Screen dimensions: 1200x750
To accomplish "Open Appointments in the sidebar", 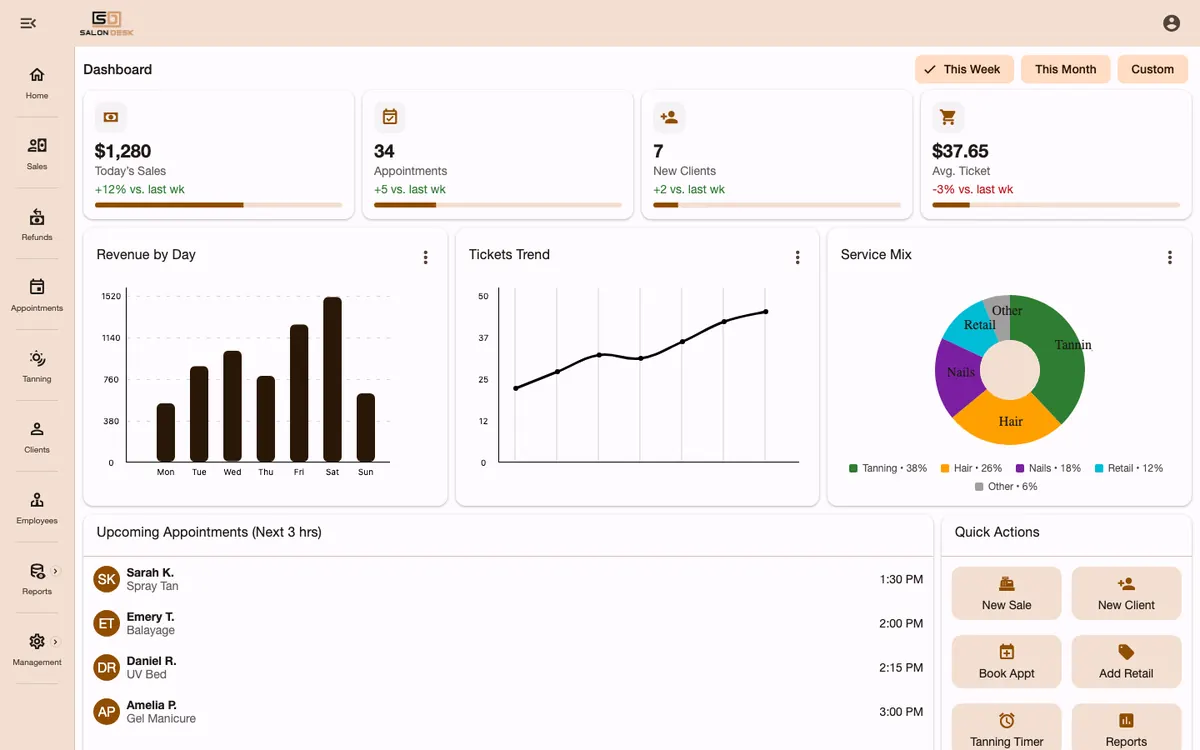I will [37, 295].
